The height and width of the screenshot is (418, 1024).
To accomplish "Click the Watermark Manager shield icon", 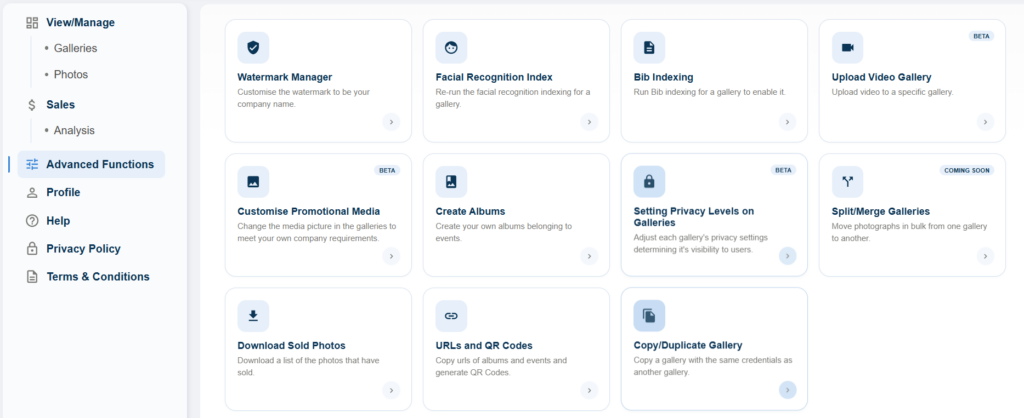I will pos(253,48).
